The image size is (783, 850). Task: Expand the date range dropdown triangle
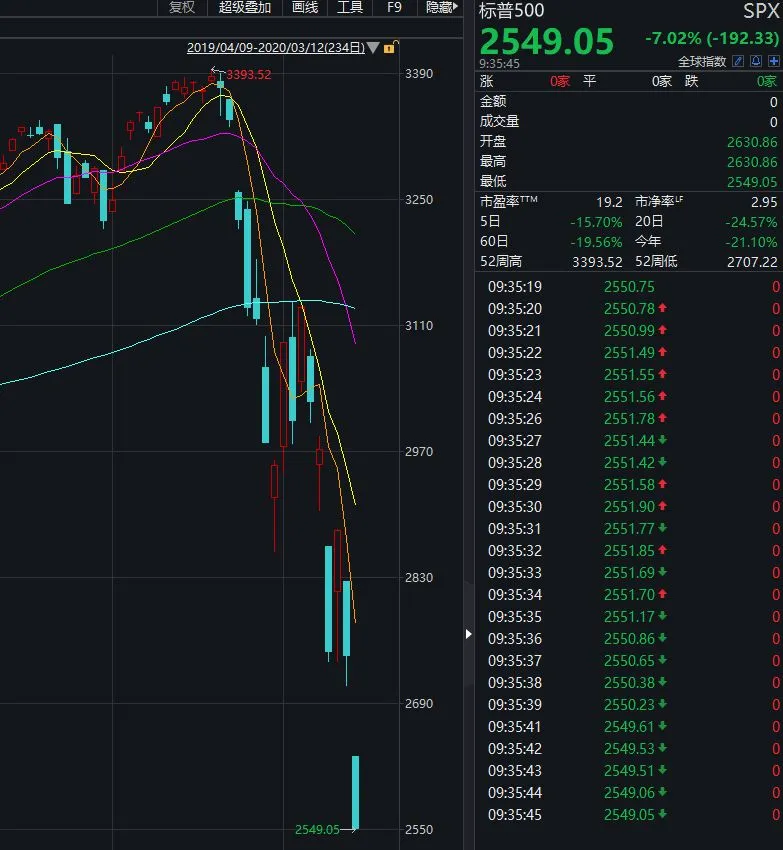click(x=373, y=48)
